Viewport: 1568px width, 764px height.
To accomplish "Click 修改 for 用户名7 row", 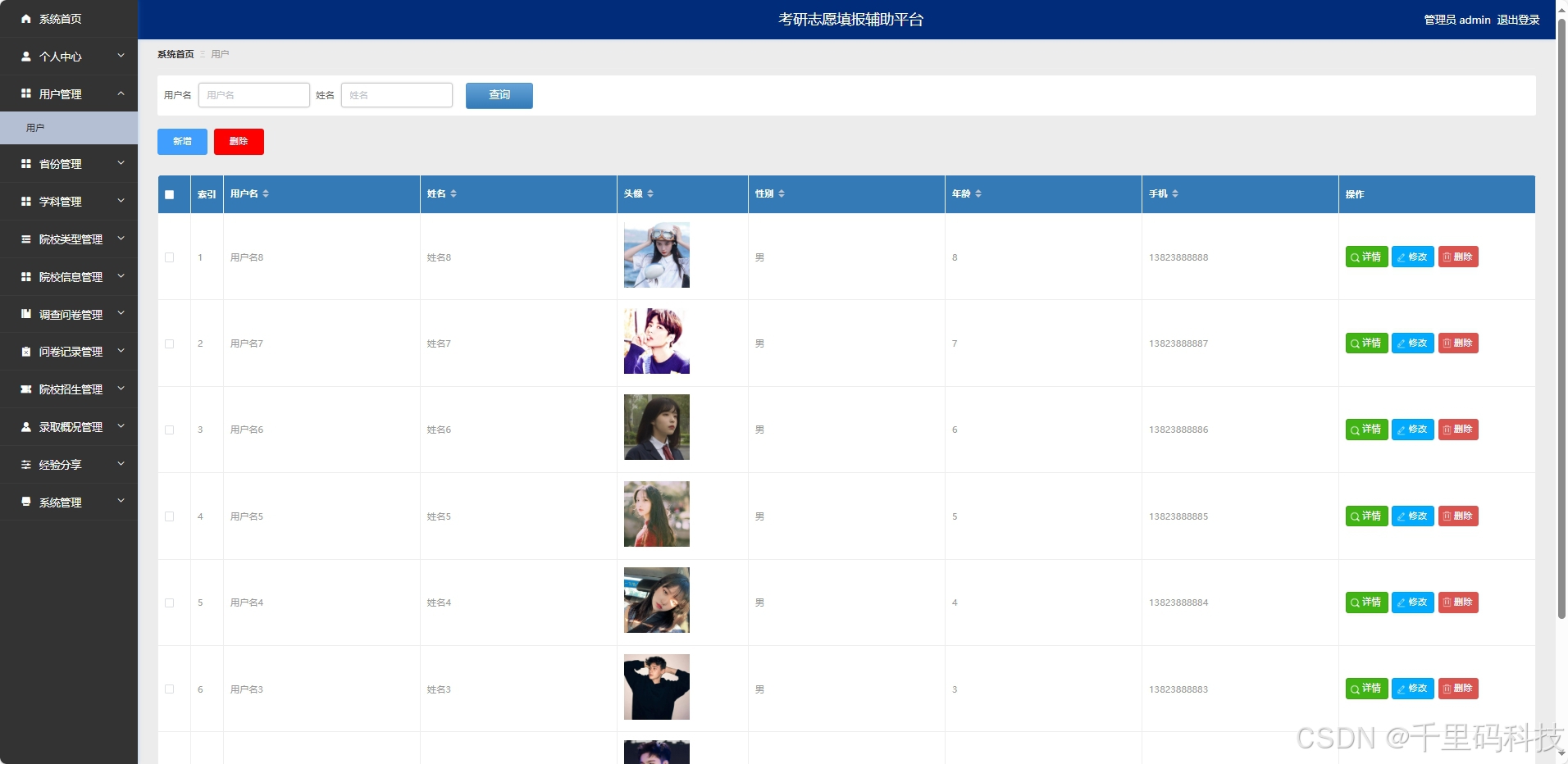I will 1412,343.
